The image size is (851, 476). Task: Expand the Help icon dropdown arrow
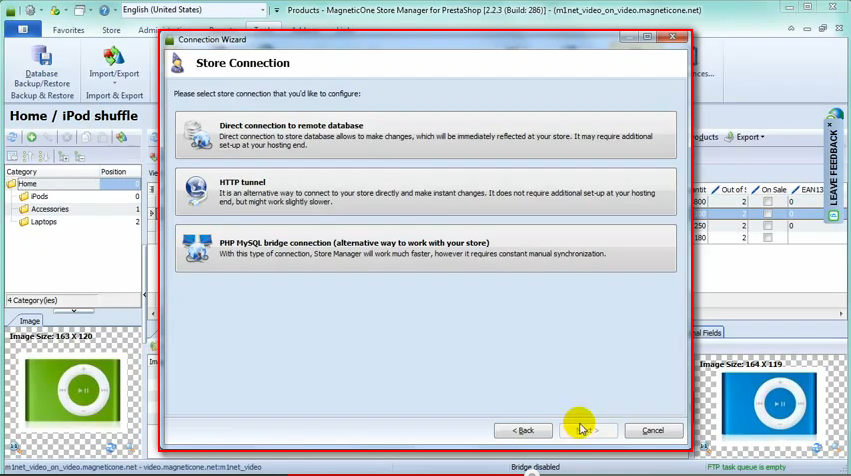click(115, 10)
